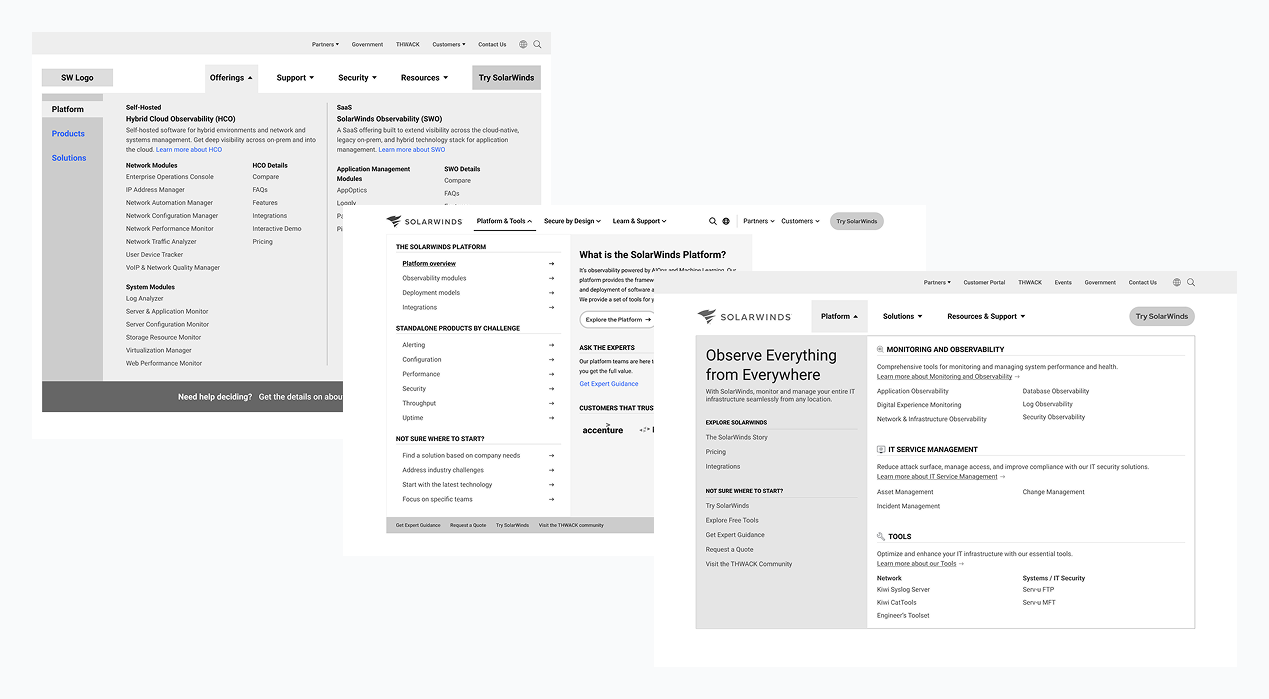Collapse the Platform & Tools dropdown
The height and width of the screenshot is (699, 1269).
505,221
